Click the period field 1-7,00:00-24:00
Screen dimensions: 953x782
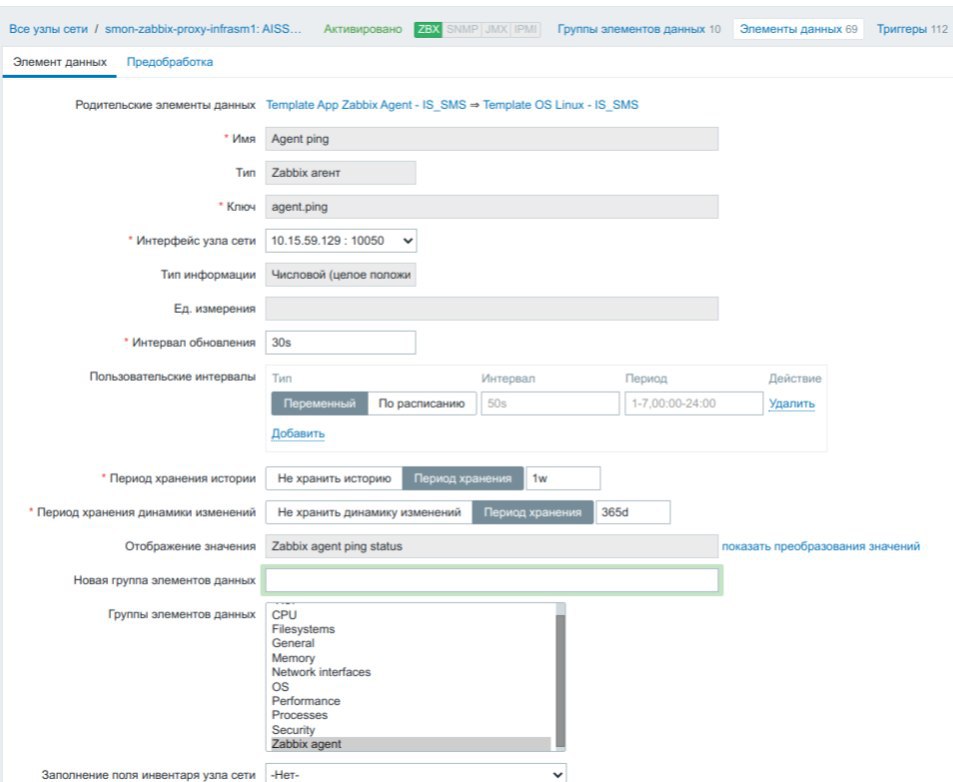[693, 403]
